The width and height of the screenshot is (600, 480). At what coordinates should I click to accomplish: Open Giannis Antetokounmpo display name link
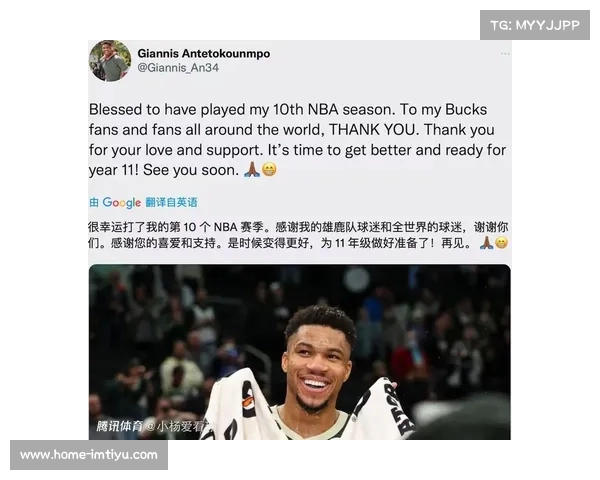[204, 54]
